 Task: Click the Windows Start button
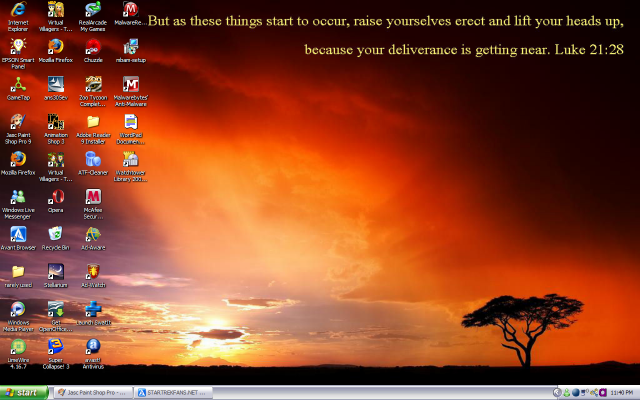(22, 393)
